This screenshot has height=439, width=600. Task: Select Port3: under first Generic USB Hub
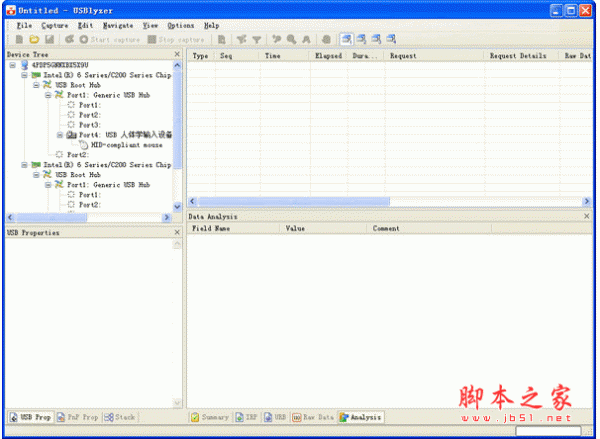click(x=90, y=125)
